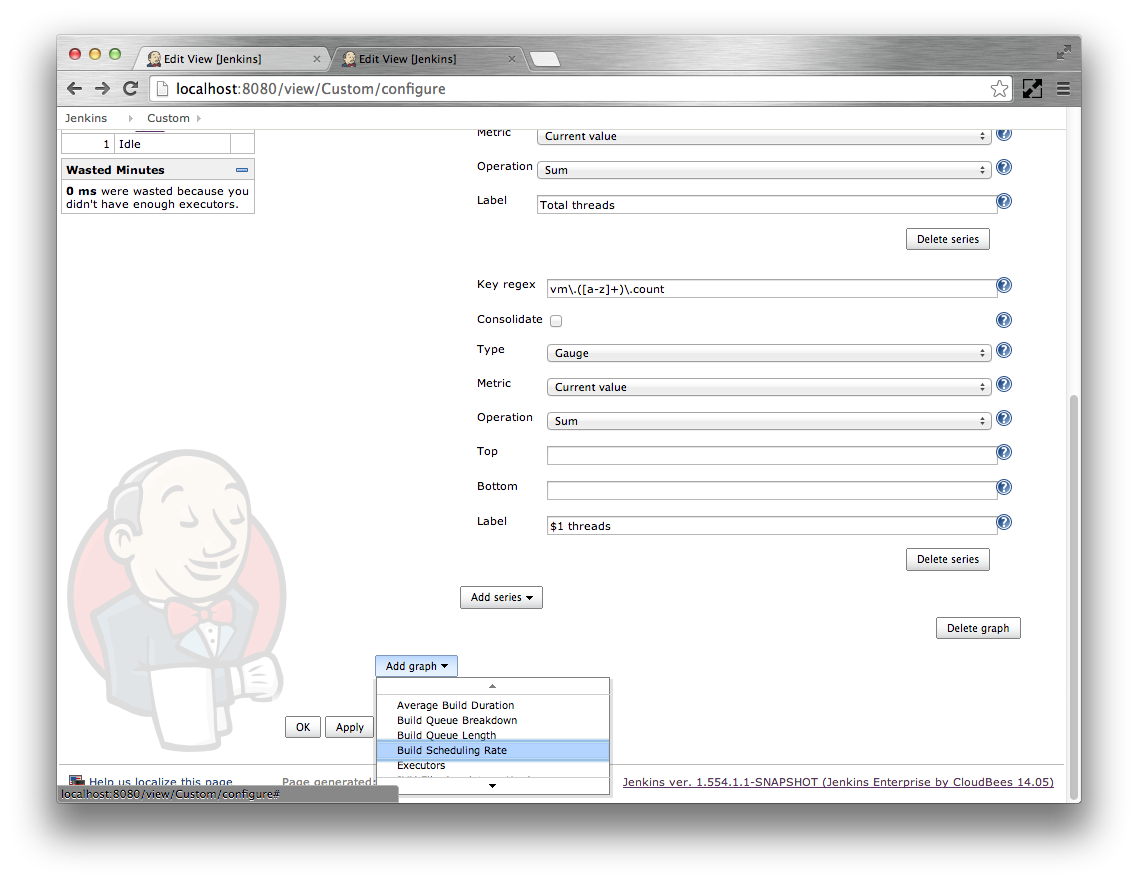Switch to the second Edit View tab
1138x882 pixels.
[x=427, y=59]
